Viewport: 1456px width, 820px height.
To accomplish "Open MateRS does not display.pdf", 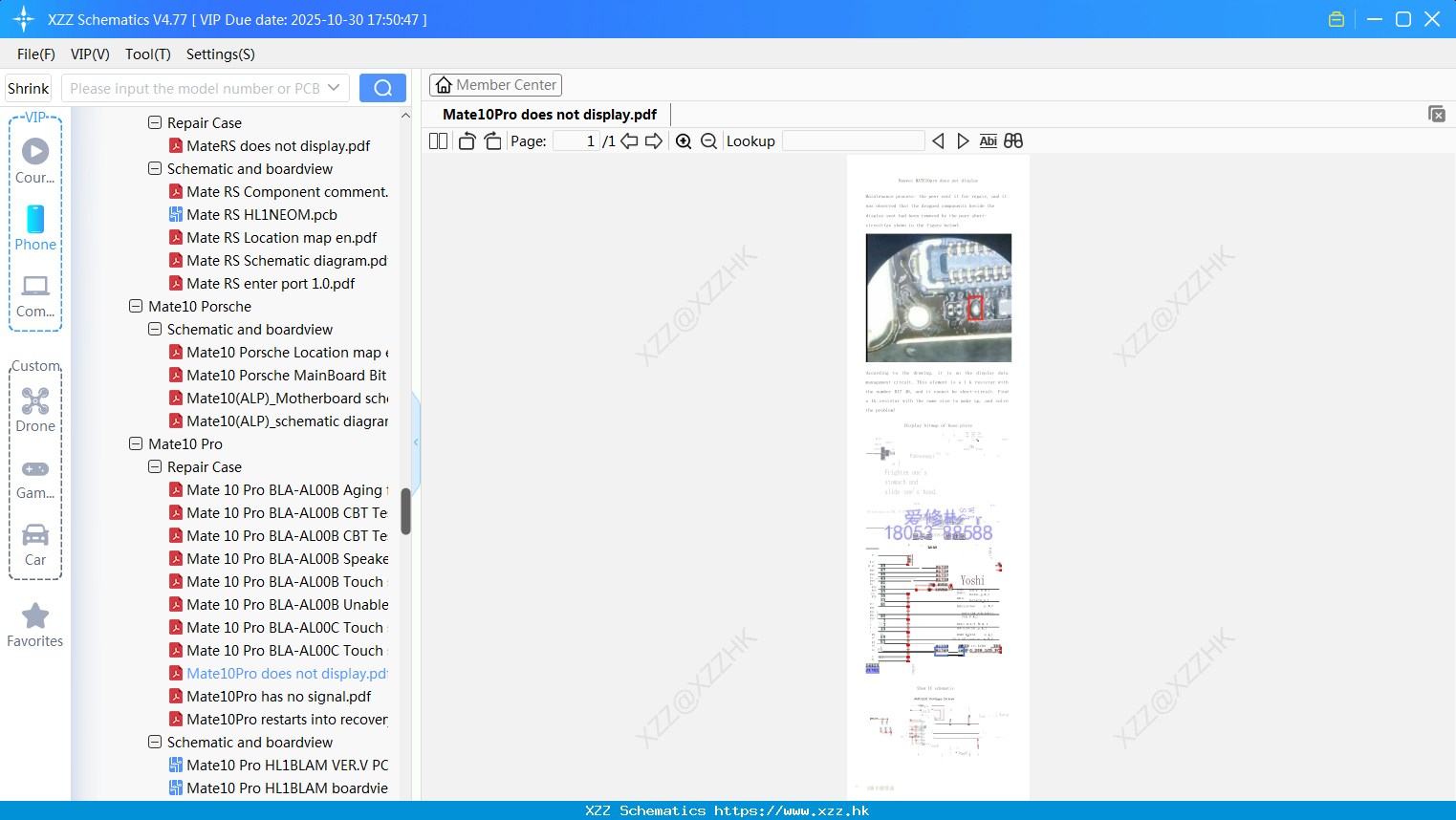I will [278, 146].
